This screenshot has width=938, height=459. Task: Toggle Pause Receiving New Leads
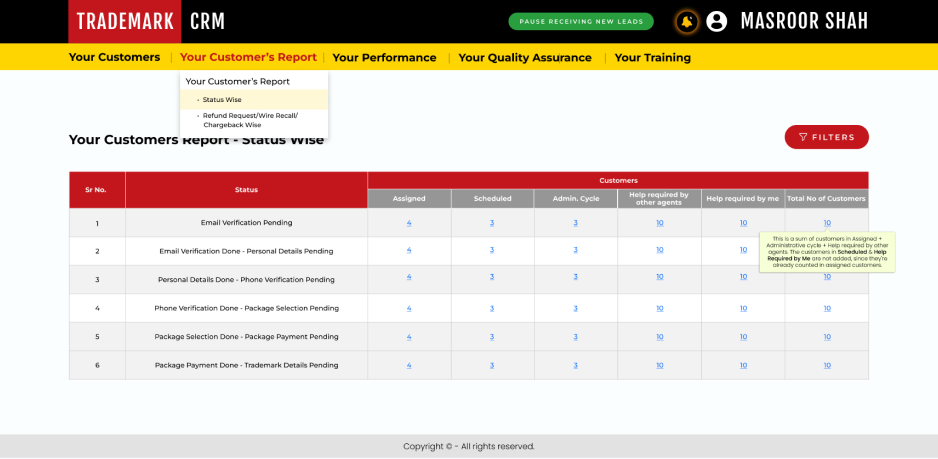[580, 21]
